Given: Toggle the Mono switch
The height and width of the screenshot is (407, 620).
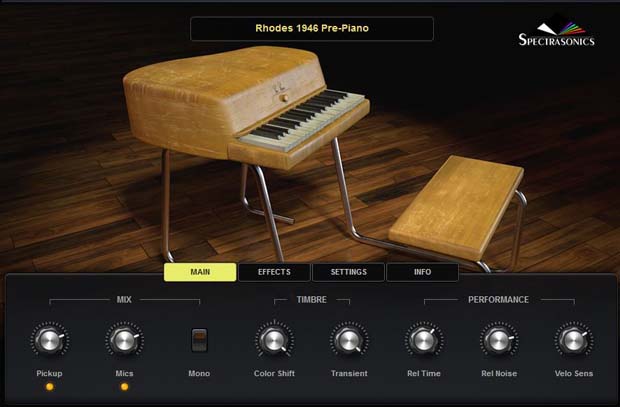Looking at the screenshot, I should (199, 340).
